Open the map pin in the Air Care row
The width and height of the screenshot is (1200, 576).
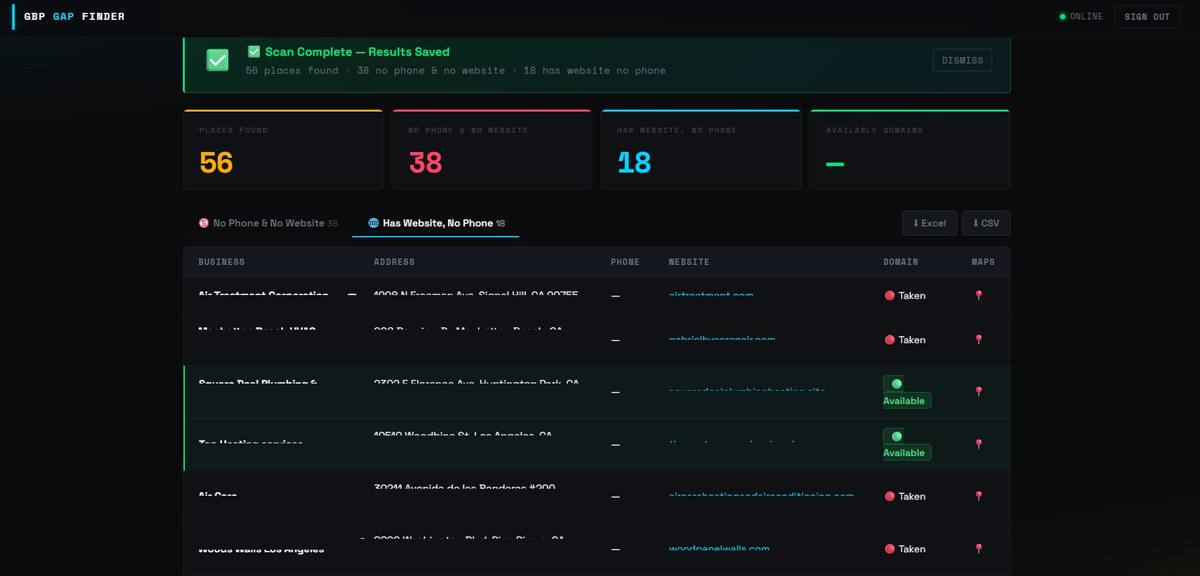pyautogui.click(x=978, y=496)
